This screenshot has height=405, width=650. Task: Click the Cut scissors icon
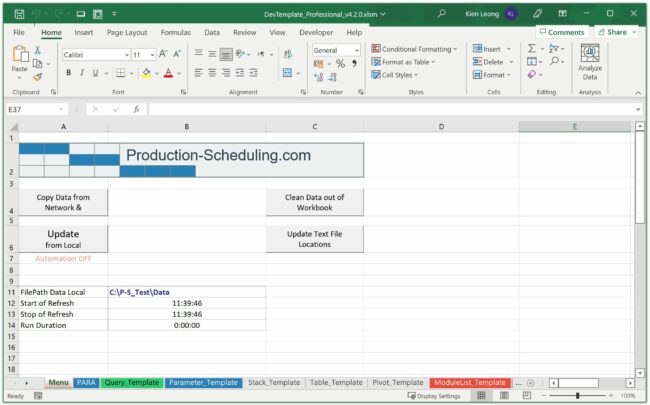(x=37, y=50)
